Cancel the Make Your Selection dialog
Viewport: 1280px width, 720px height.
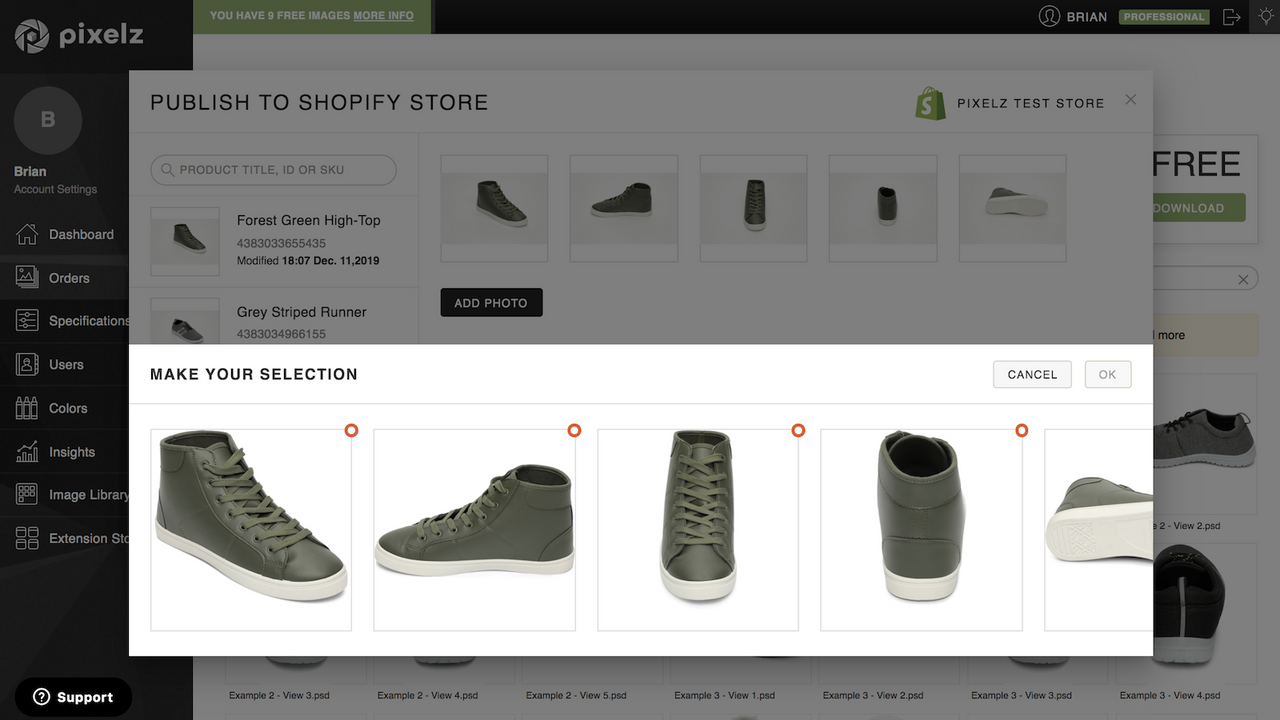coord(1031,374)
